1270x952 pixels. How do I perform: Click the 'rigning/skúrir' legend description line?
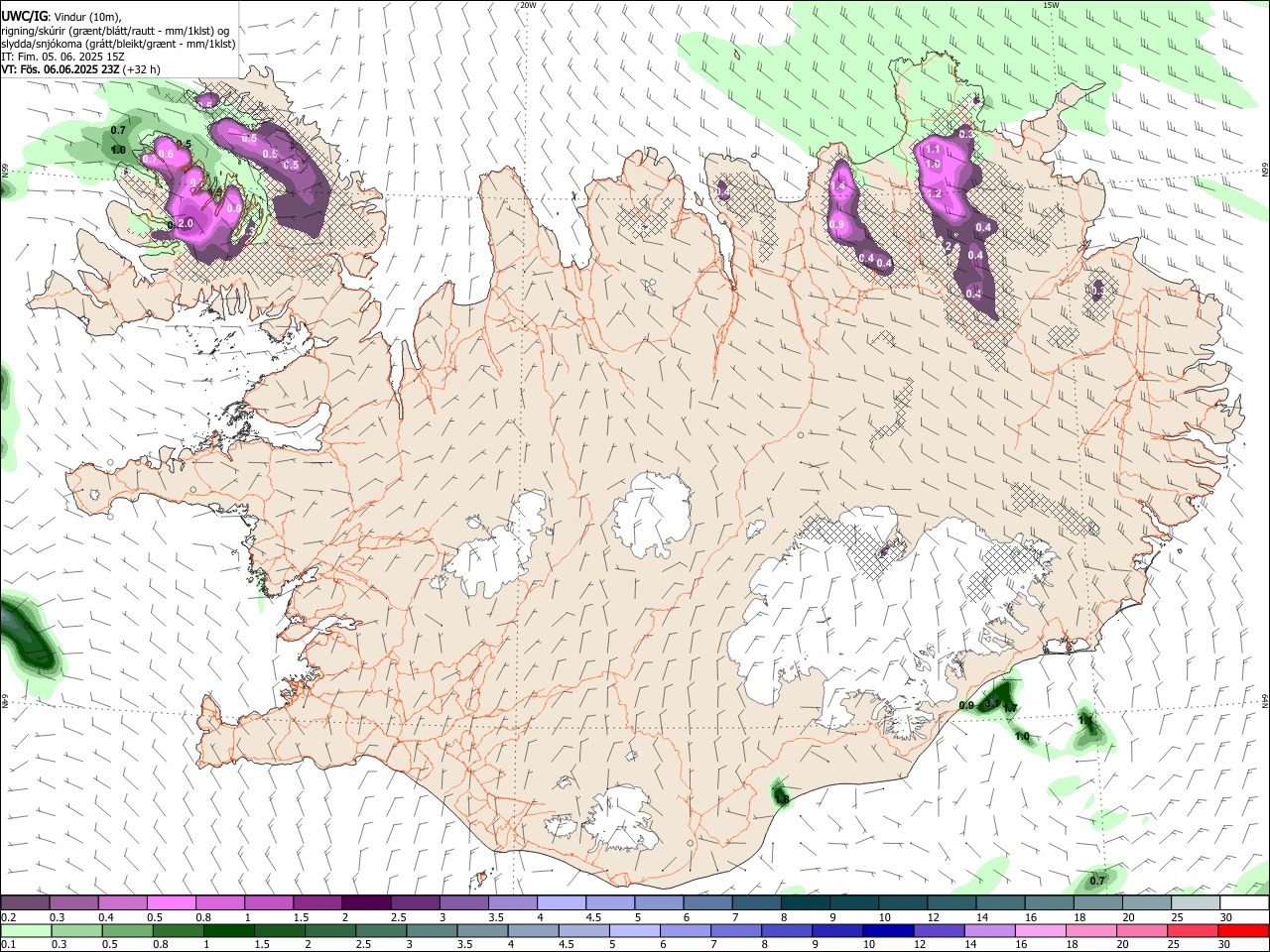(x=115, y=30)
